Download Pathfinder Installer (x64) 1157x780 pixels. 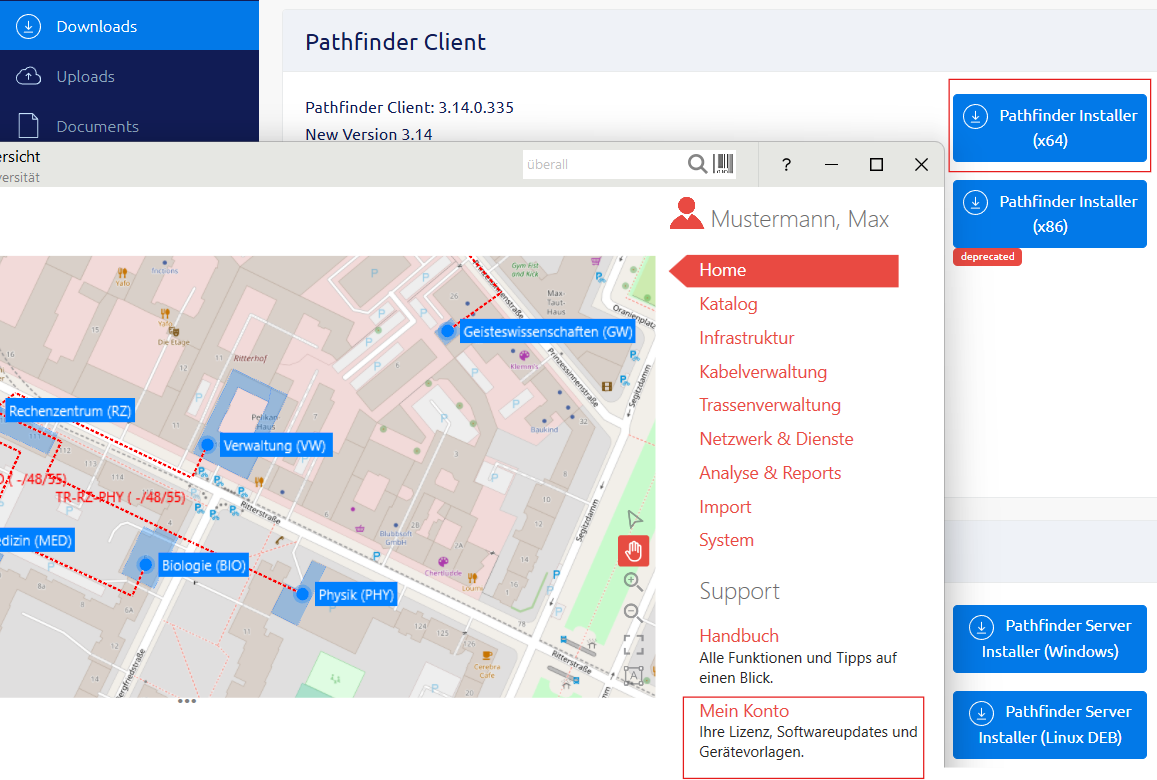click(x=1049, y=128)
